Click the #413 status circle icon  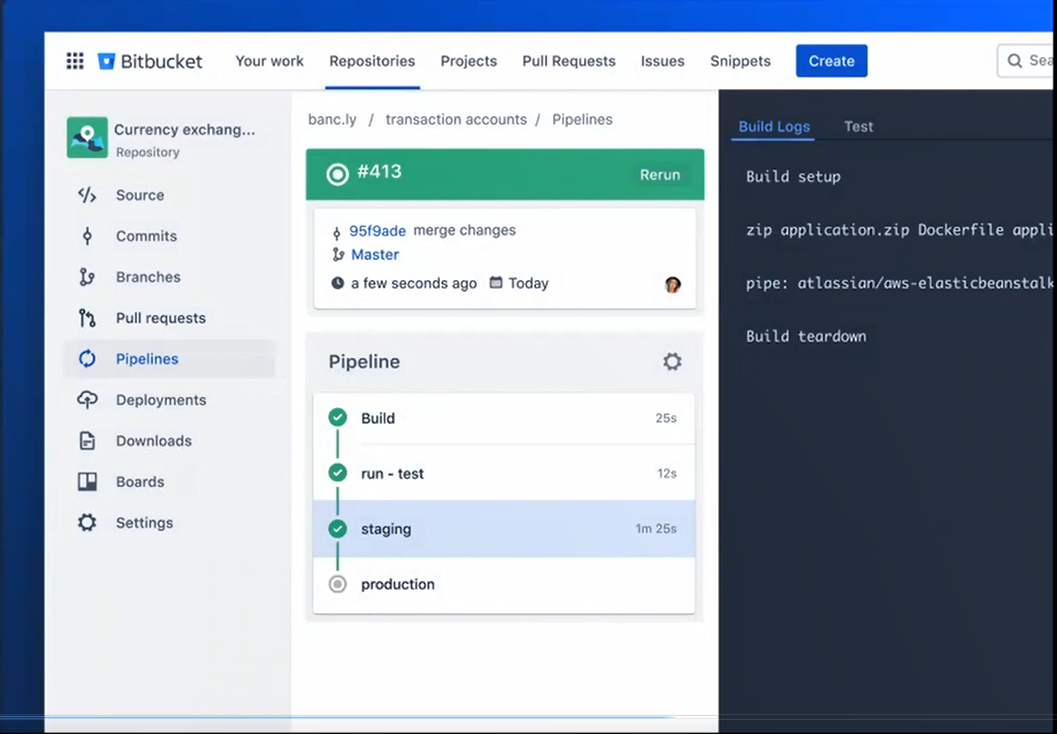tap(337, 175)
